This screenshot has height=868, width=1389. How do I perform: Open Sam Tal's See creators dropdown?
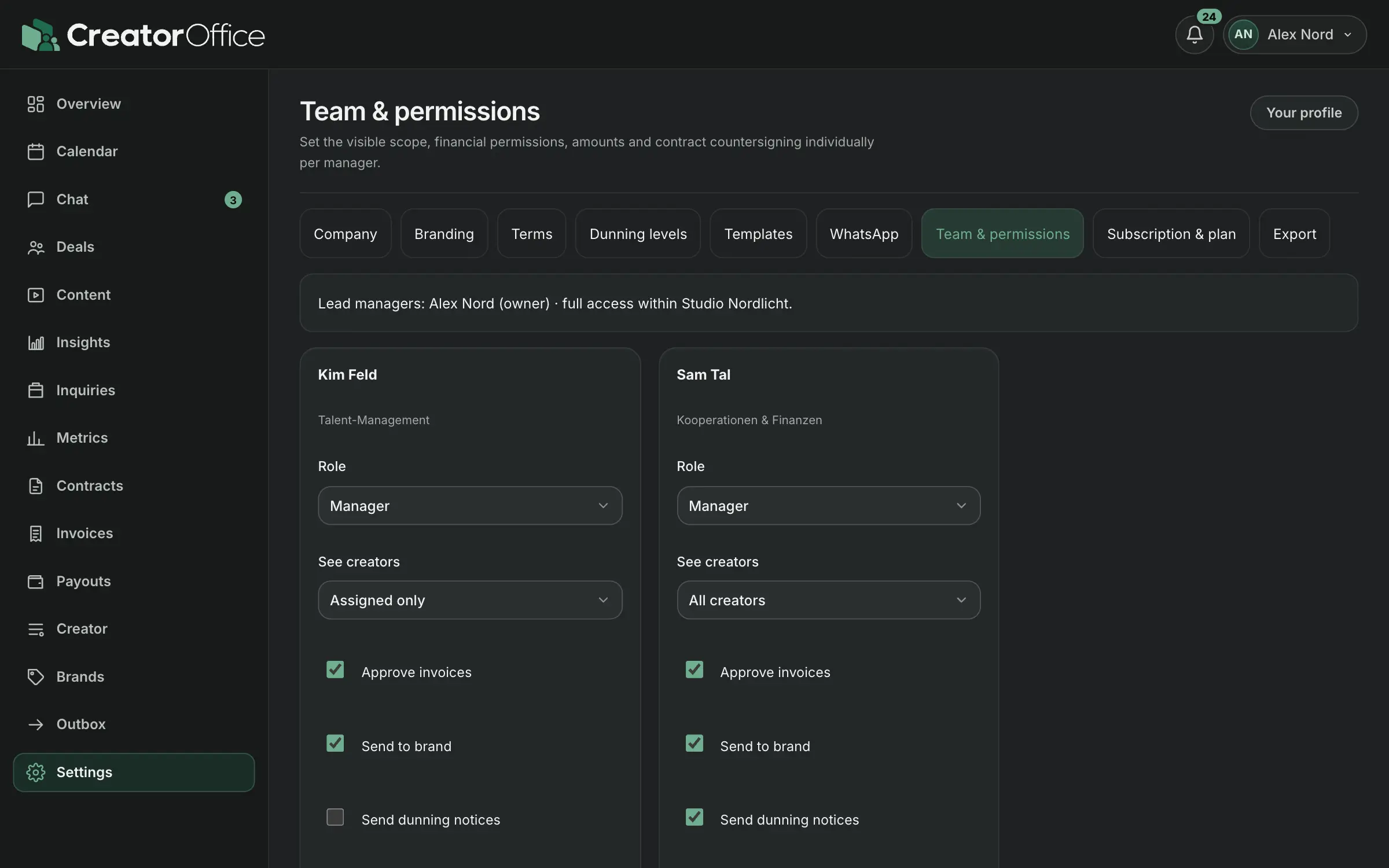point(829,600)
